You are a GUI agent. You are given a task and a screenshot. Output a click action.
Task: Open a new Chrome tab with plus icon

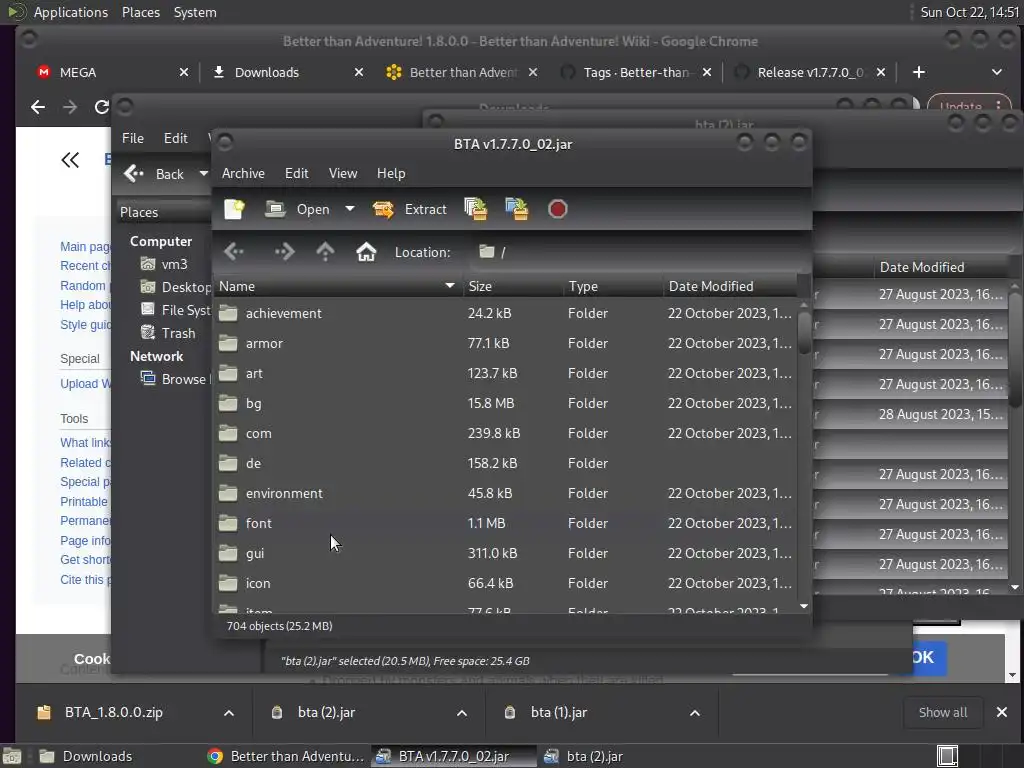coord(919,72)
